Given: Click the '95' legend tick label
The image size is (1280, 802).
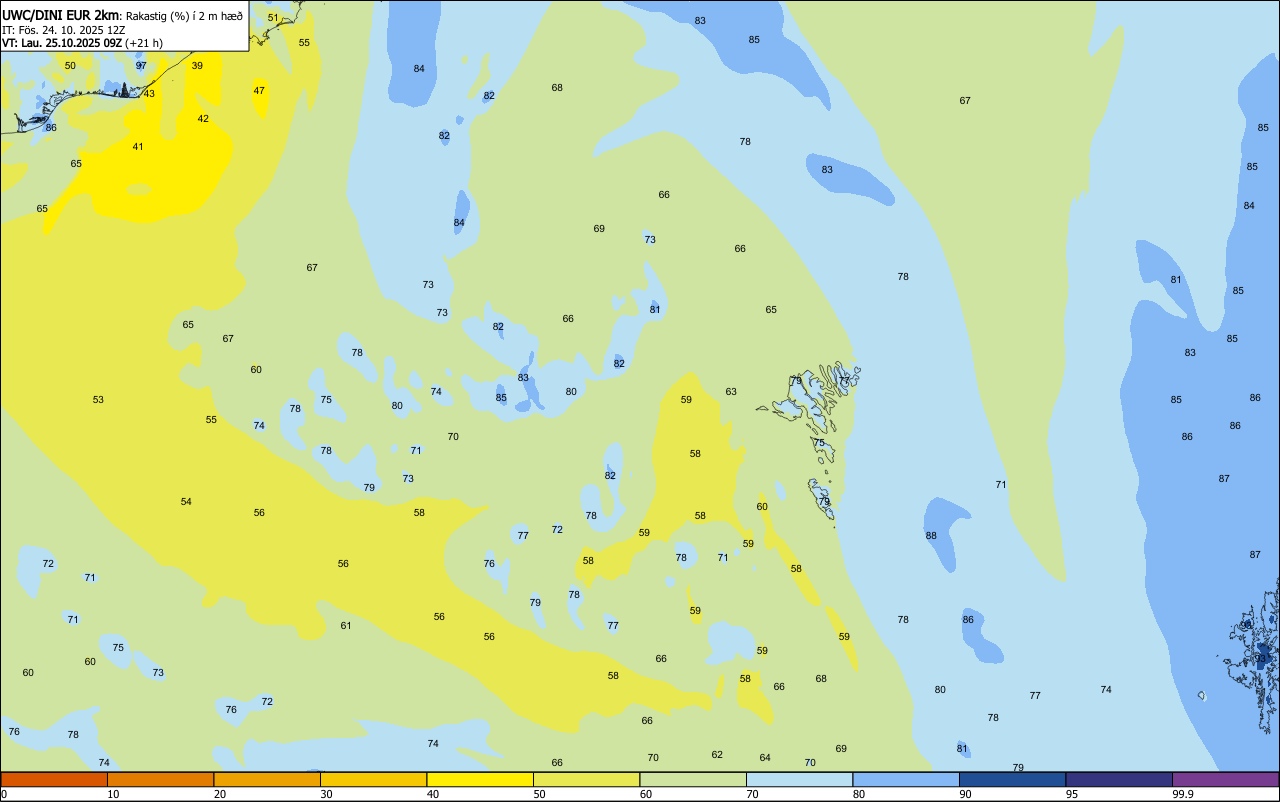Looking at the screenshot, I should [x=1072, y=794].
